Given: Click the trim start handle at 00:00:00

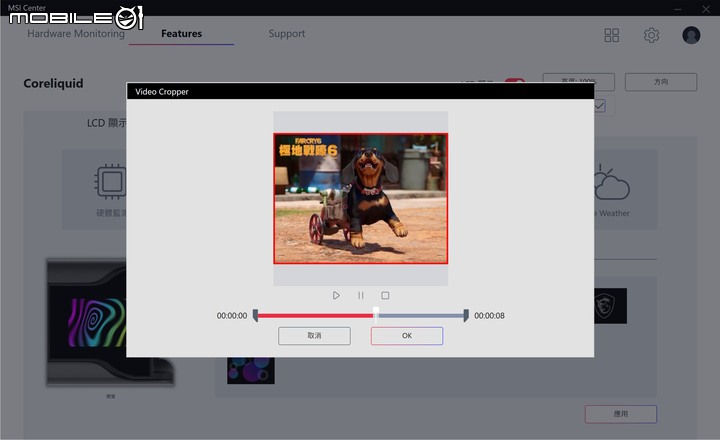Looking at the screenshot, I should 255,316.
